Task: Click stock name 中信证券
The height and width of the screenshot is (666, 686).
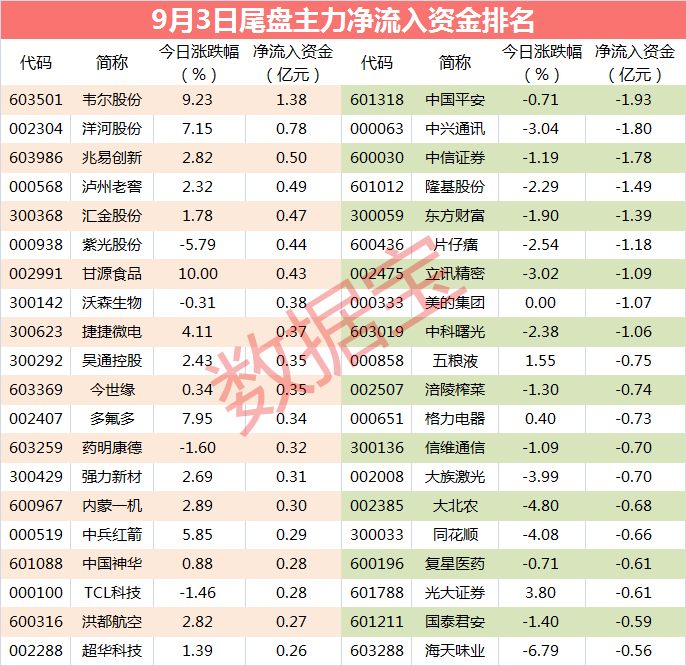Action: [455, 158]
